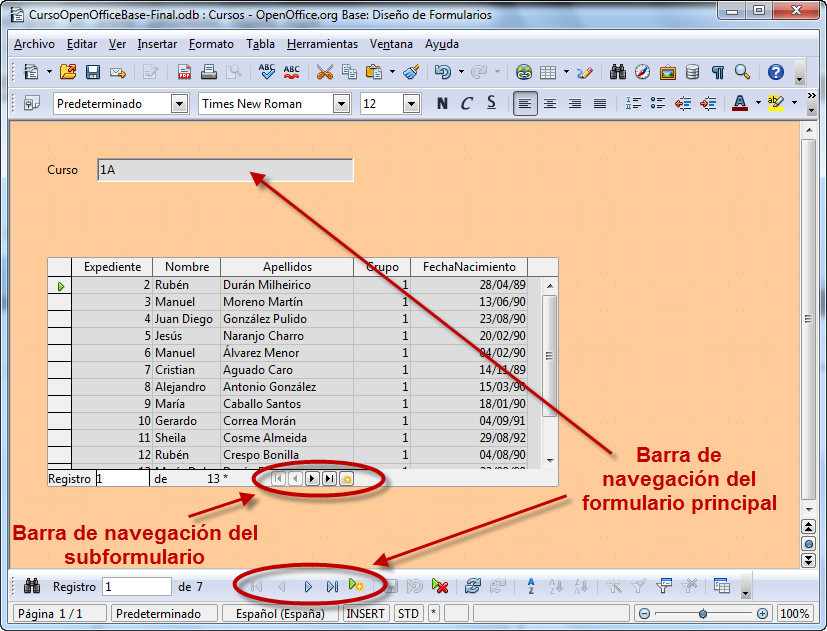Open the Ventana menu
Viewport: 827px width, 631px height.
point(391,44)
